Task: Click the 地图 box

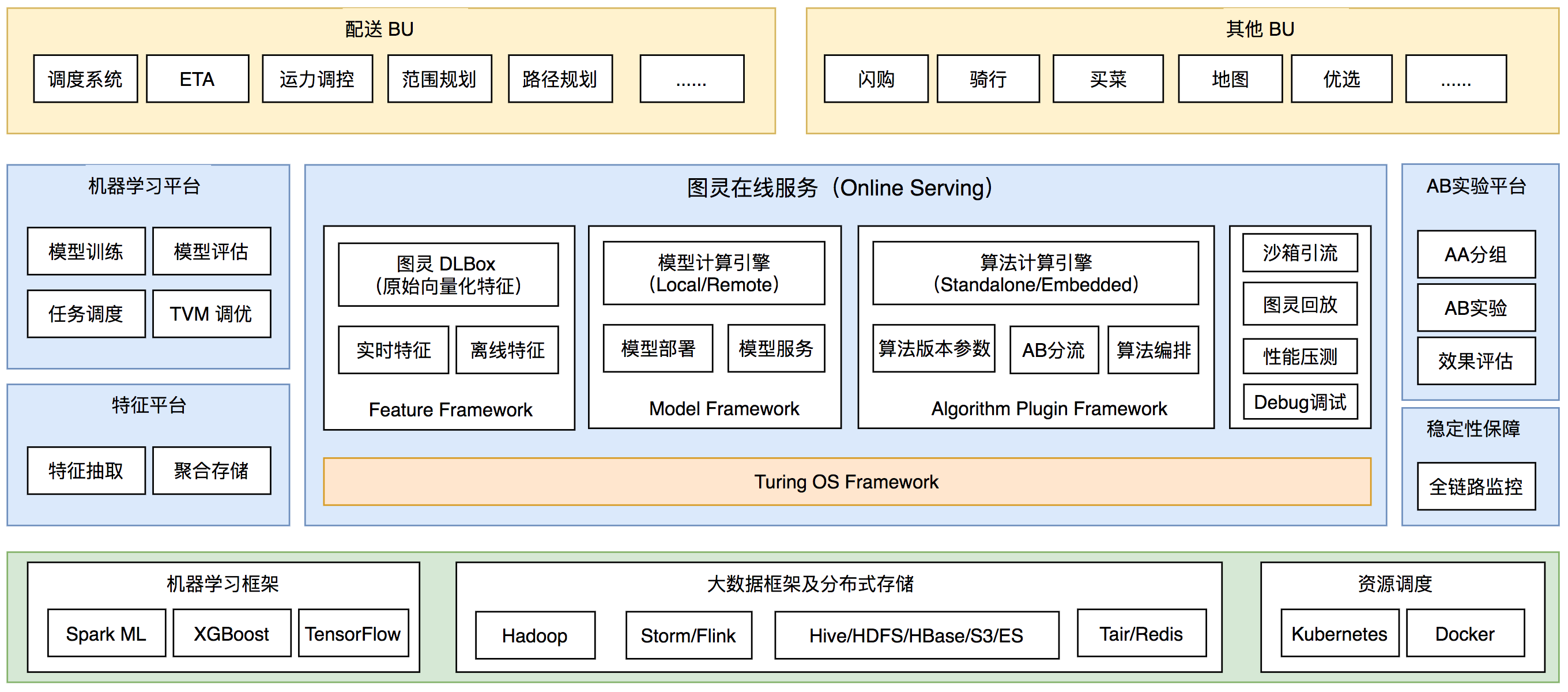Action: [x=1230, y=79]
